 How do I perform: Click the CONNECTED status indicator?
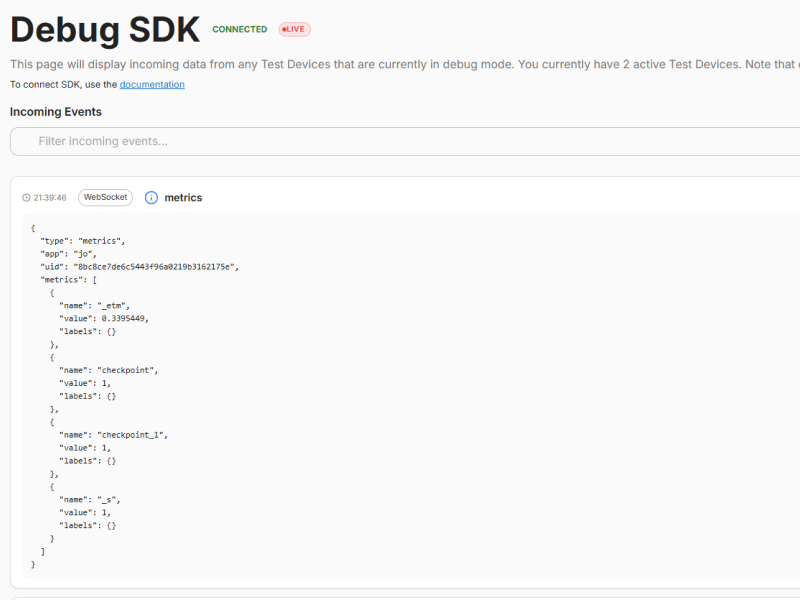[239, 29]
